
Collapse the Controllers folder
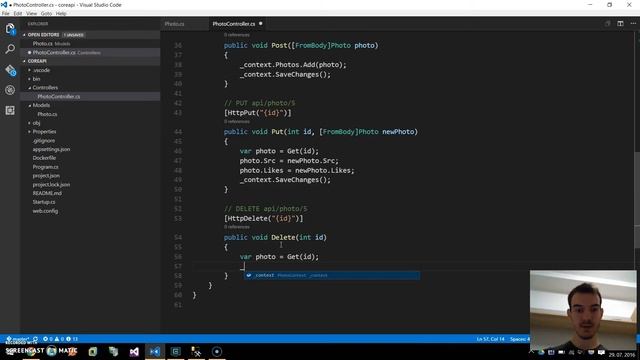click(45, 88)
